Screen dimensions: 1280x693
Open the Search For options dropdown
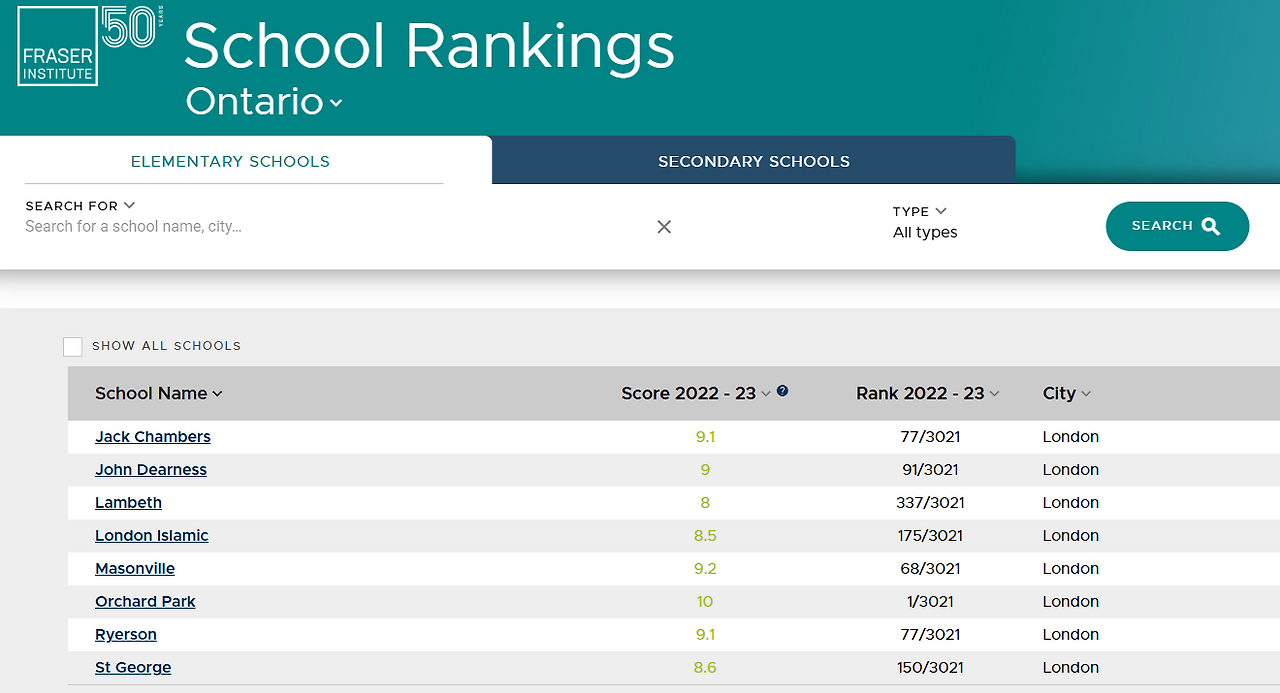tap(80, 206)
